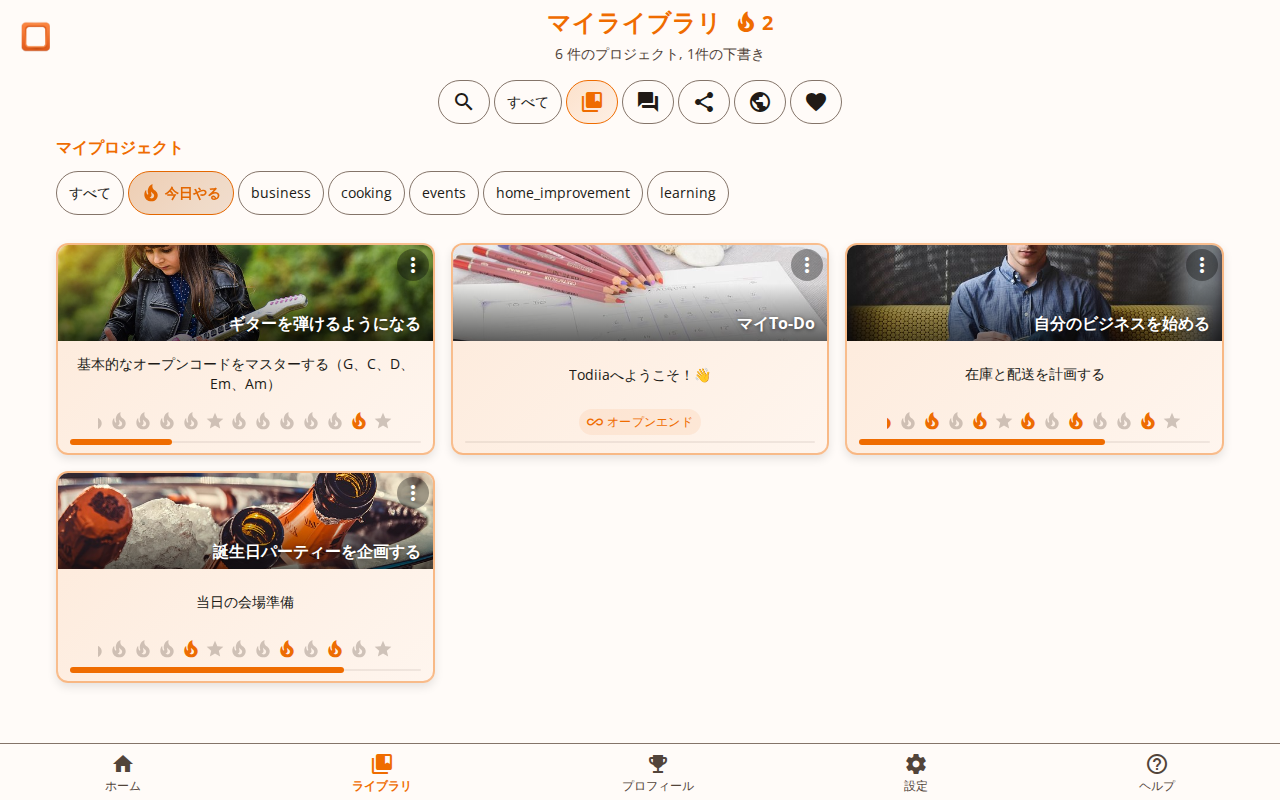Toggle the cooking category chip
The width and height of the screenshot is (1280, 800).
(366, 193)
